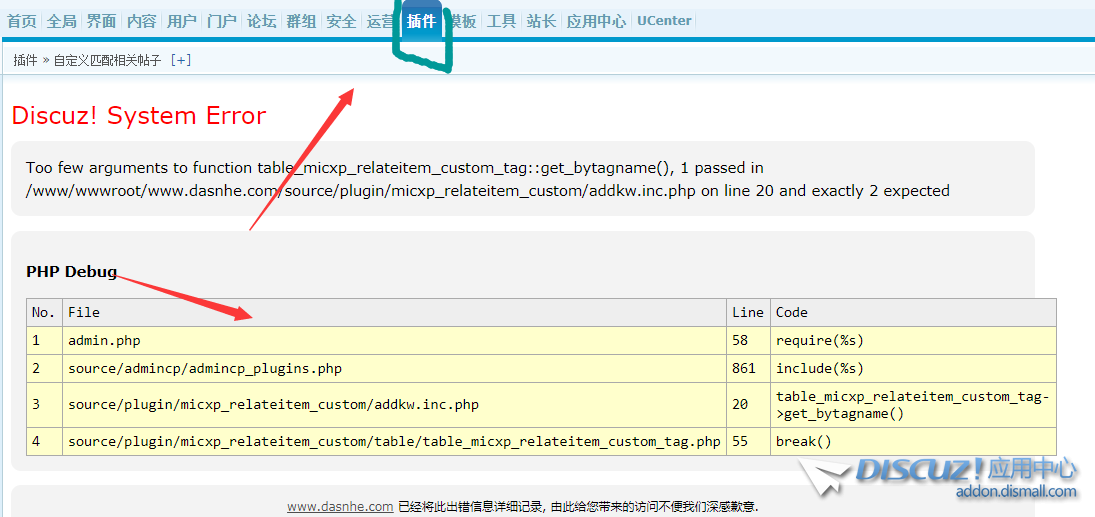
Task: Open the 应用中心 tab
Action: (x=596, y=21)
